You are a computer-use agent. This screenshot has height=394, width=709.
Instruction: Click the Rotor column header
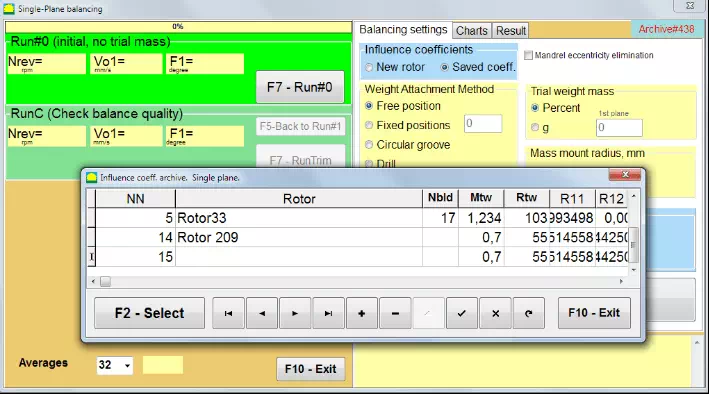[299, 199]
